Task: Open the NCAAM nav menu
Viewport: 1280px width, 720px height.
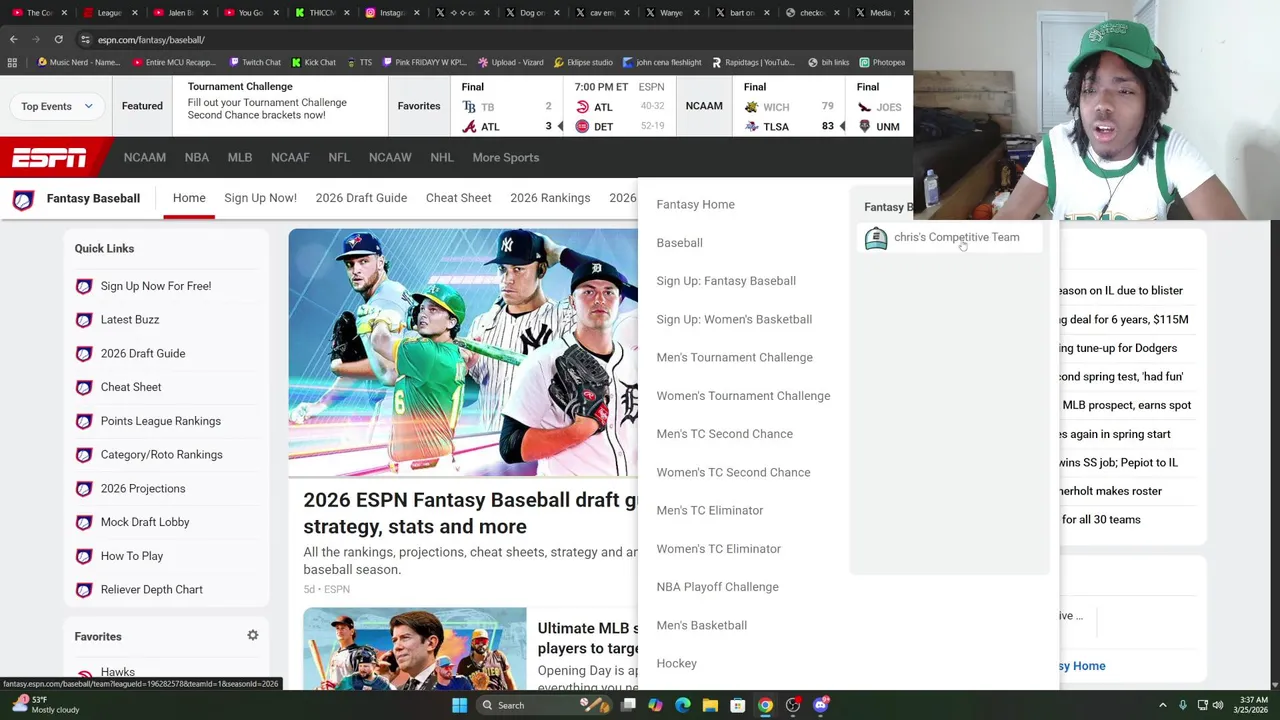Action: coord(145,158)
